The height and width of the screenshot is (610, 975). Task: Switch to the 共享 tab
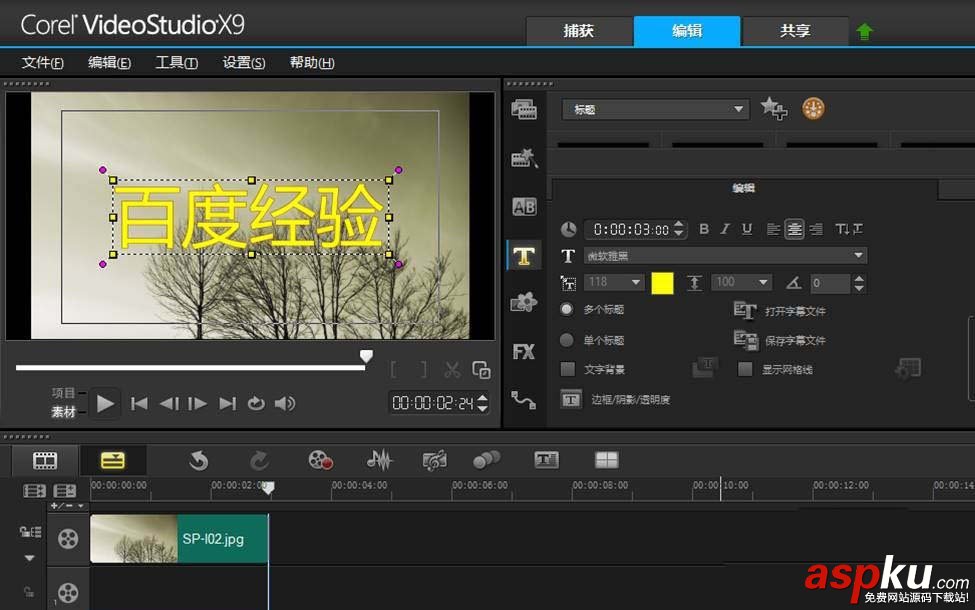pyautogui.click(x=794, y=31)
